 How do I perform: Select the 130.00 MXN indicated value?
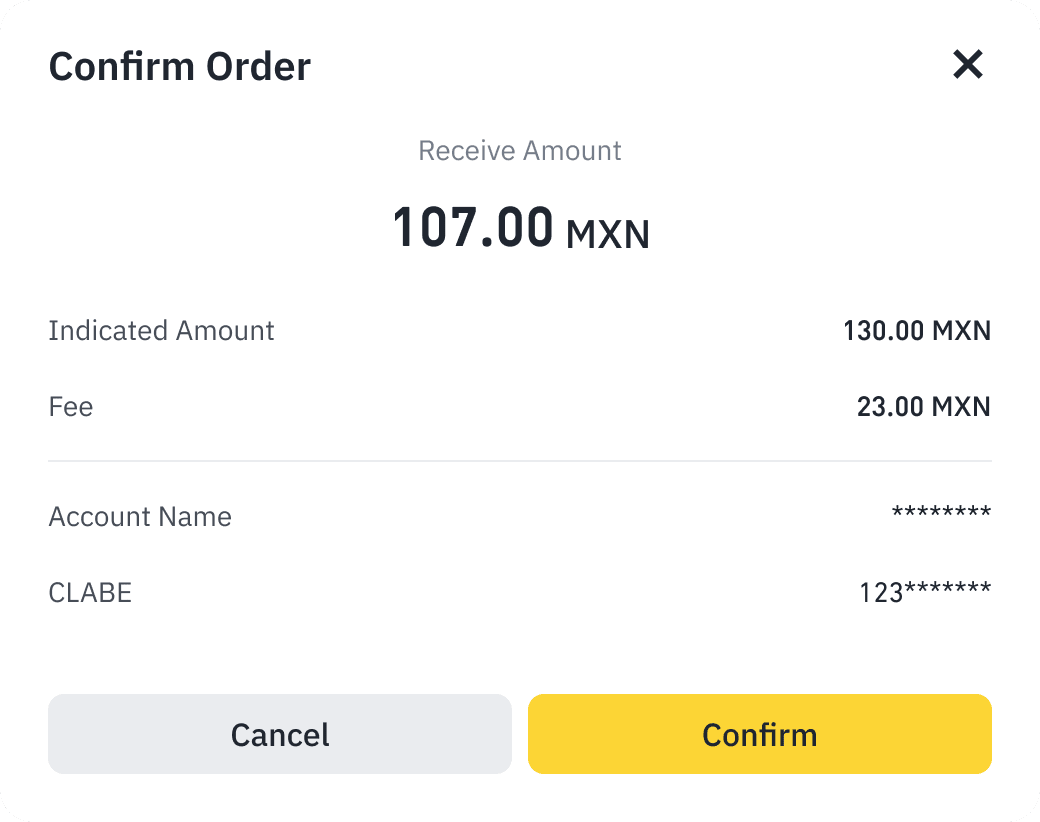coord(917,331)
